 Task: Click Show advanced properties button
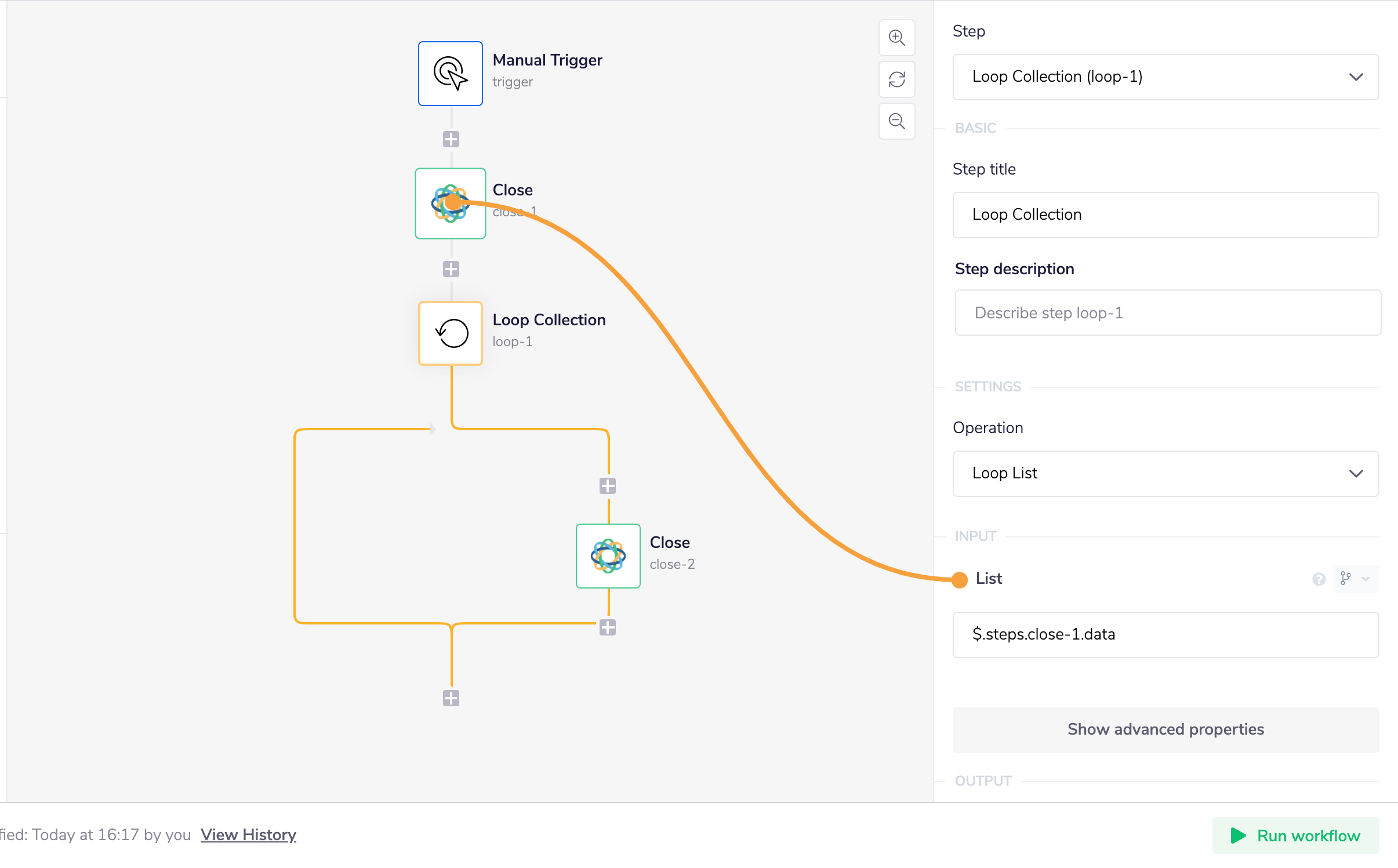pos(1165,729)
